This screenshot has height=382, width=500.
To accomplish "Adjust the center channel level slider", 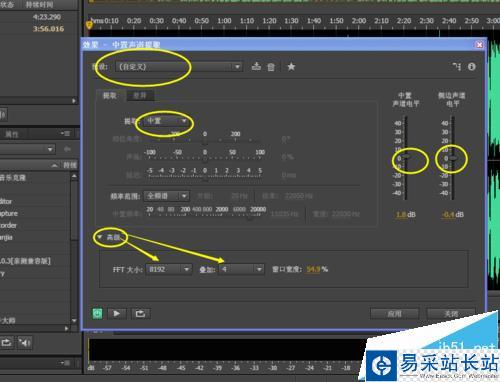I will click(406, 156).
